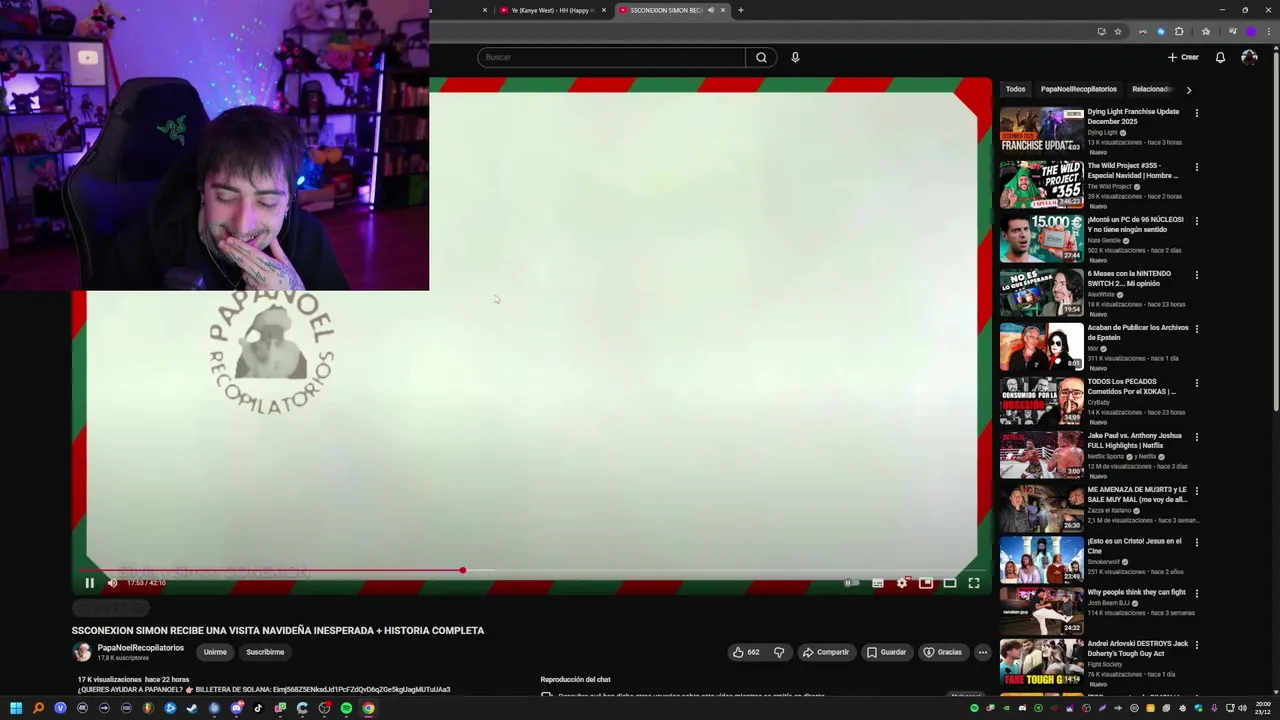Open the Windows Start menu
Screen dimensions: 1280x720
(x=16, y=708)
